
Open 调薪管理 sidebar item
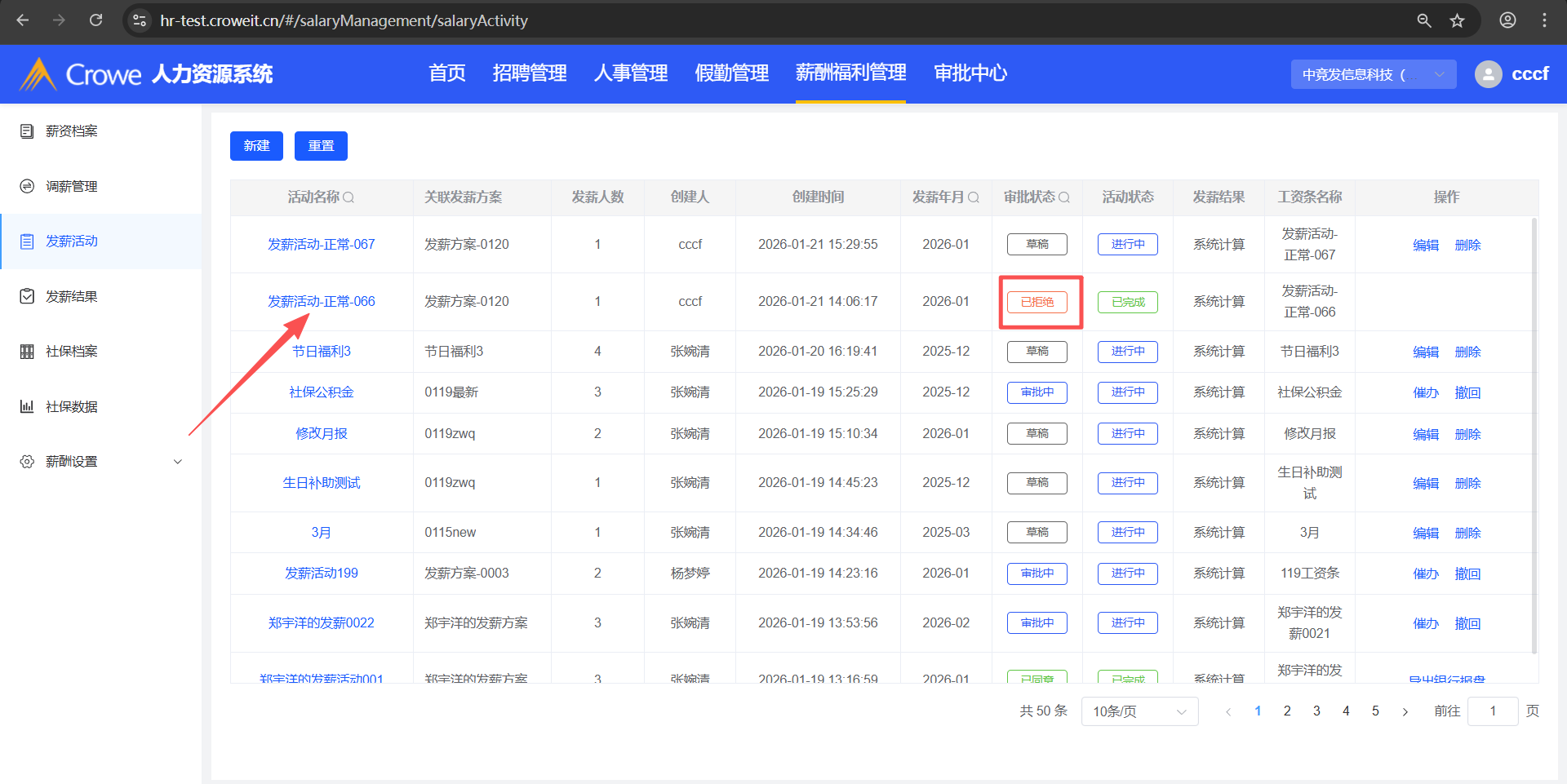[x=72, y=187]
